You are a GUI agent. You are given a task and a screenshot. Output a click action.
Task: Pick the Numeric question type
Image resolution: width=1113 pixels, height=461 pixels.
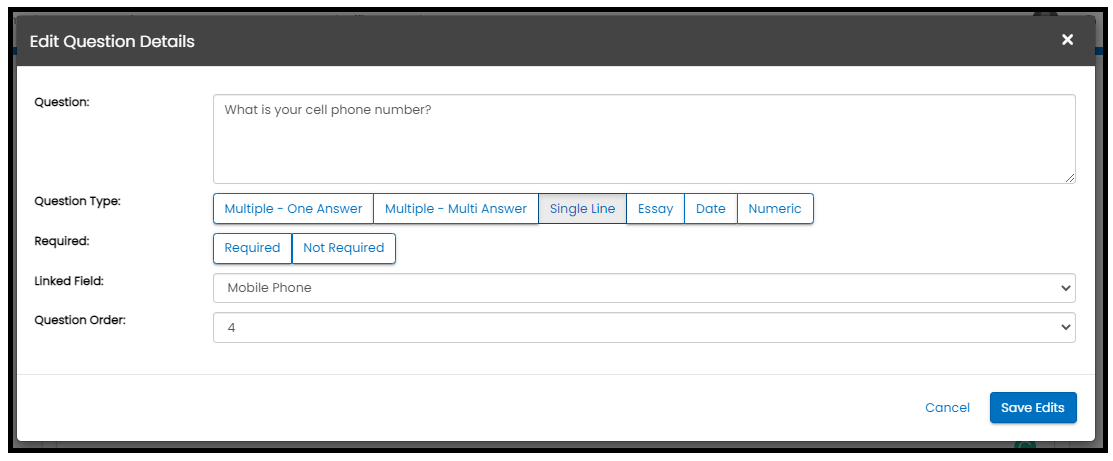click(774, 209)
